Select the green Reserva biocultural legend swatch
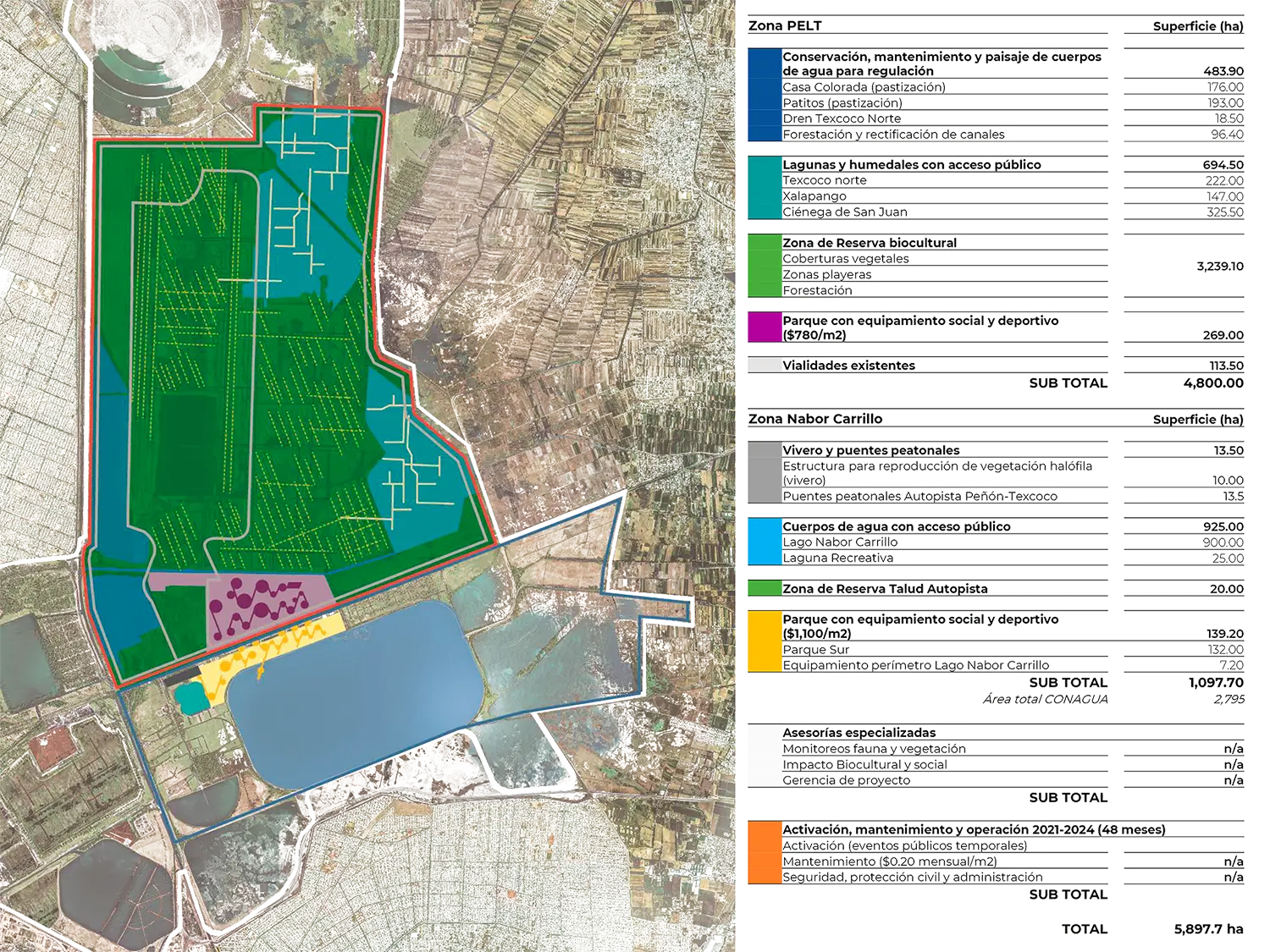The width and height of the screenshot is (1270, 952). point(763,266)
